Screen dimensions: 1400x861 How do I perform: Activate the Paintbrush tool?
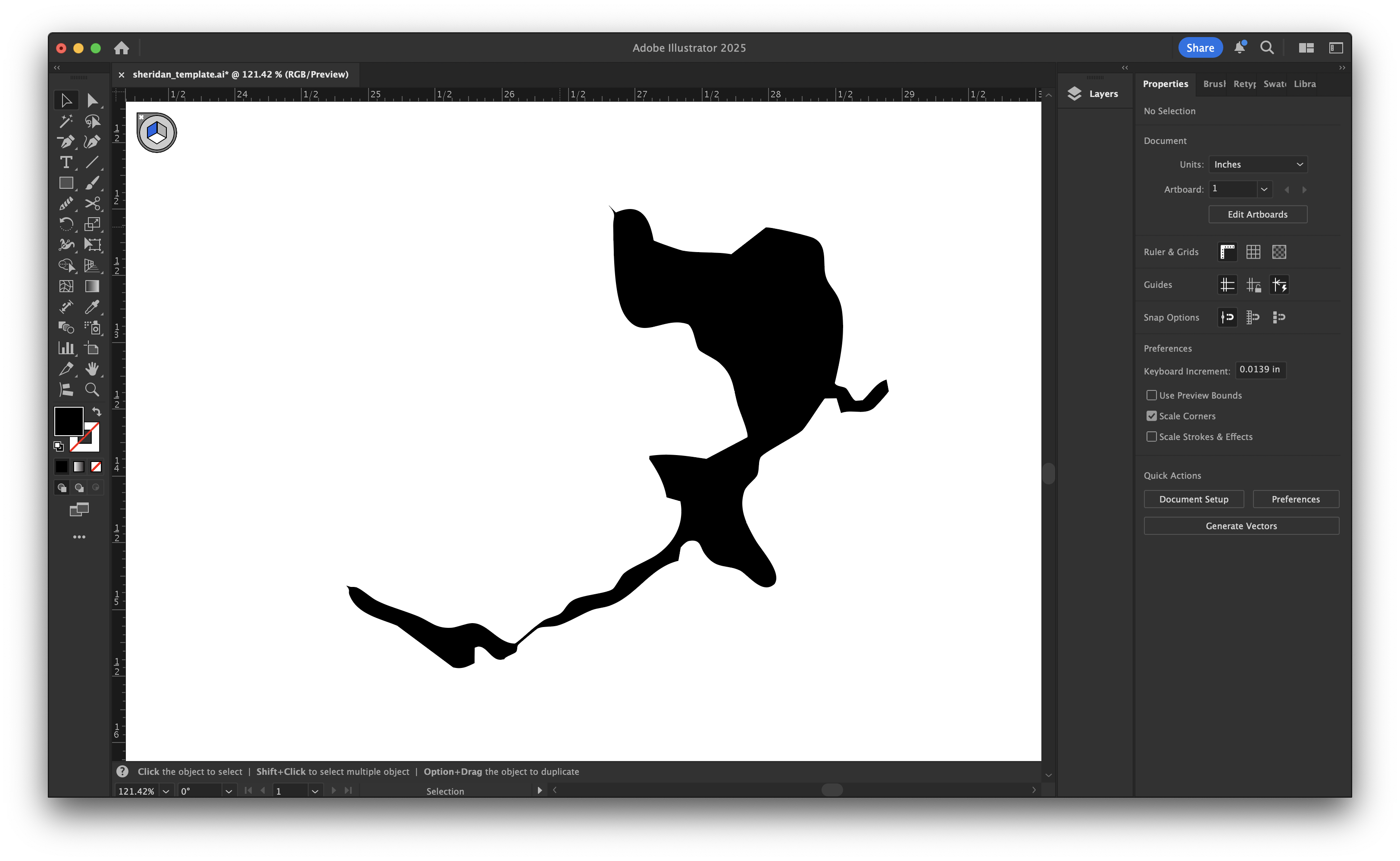pyautogui.click(x=93, y=183)
